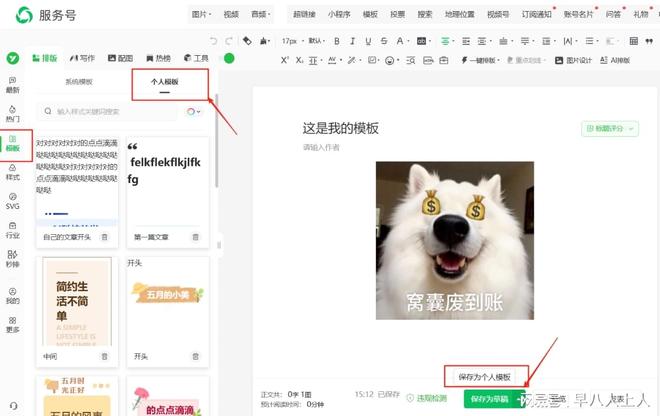Click the 保存为个人模板 button
The height and width of the screenshot is (416, 660).
(x=484, y=377)
